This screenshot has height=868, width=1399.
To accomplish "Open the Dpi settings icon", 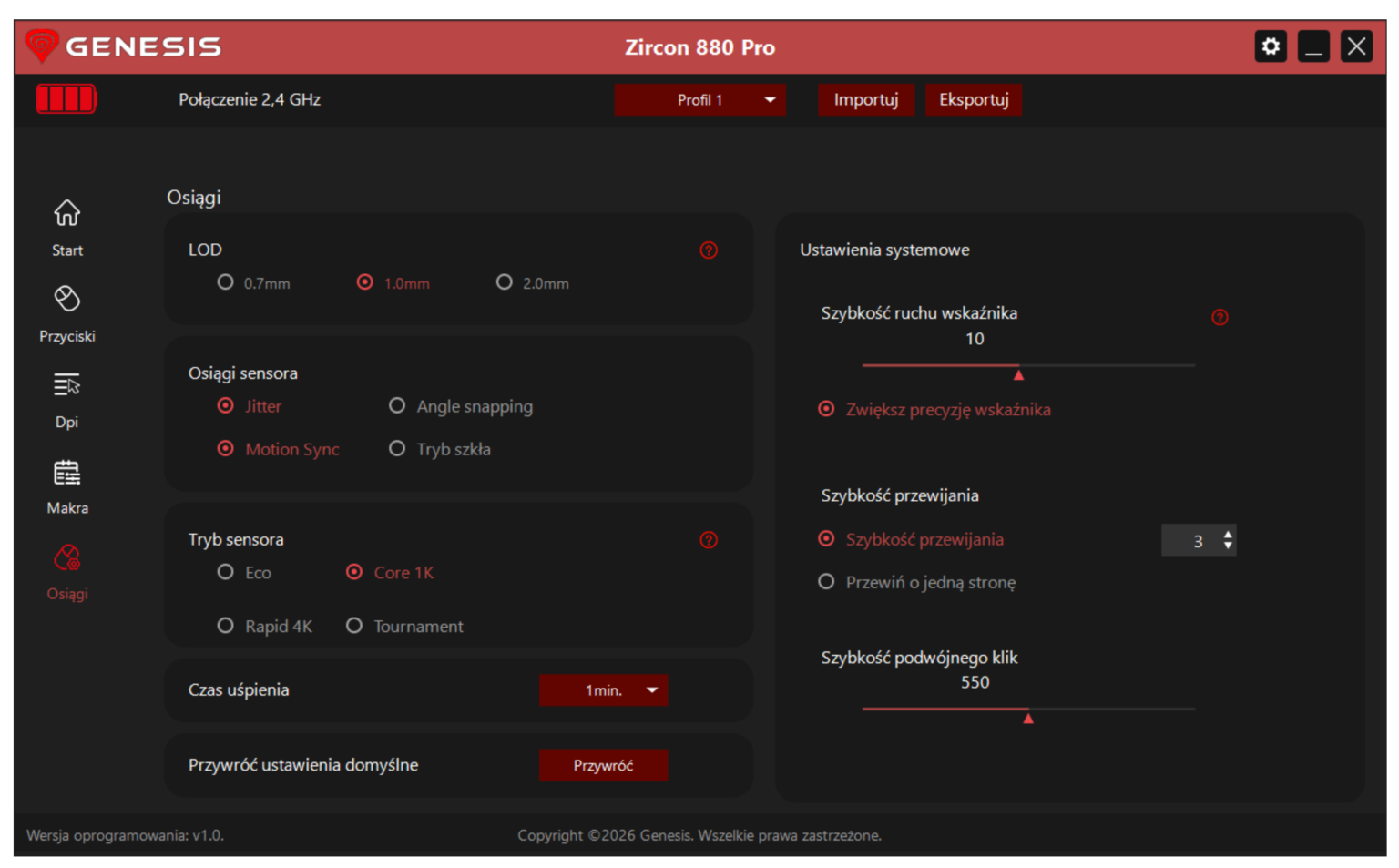I will [x=66, y=384].
